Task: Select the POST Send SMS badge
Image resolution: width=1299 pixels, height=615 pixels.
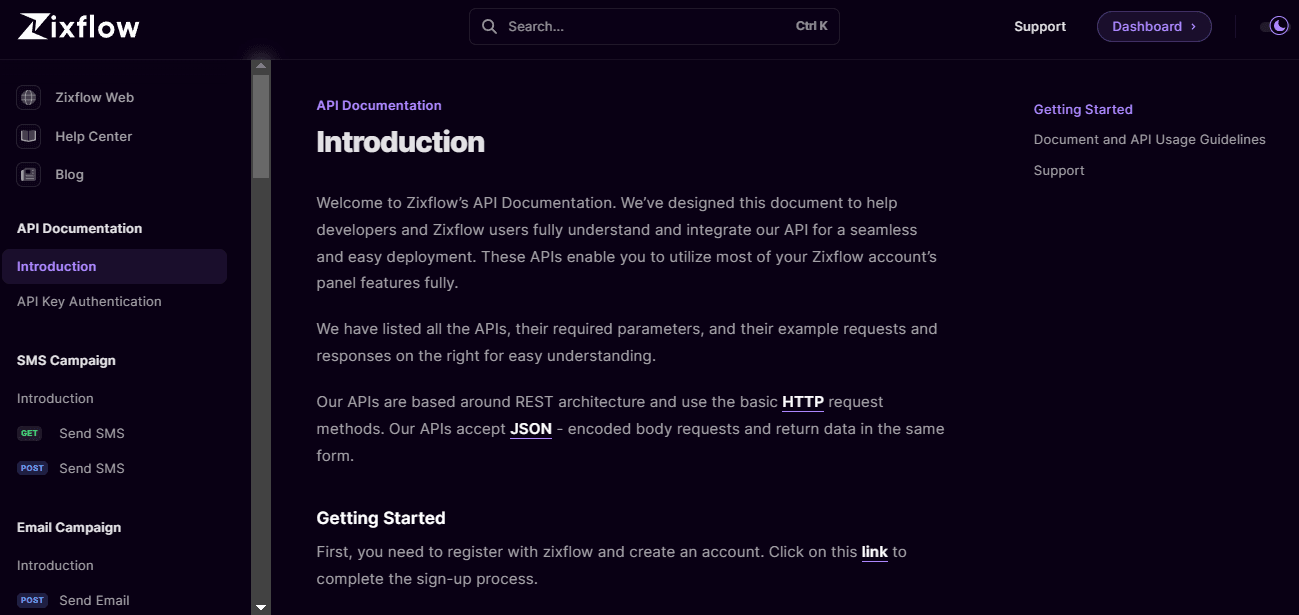Action: (x=32, y=468)
